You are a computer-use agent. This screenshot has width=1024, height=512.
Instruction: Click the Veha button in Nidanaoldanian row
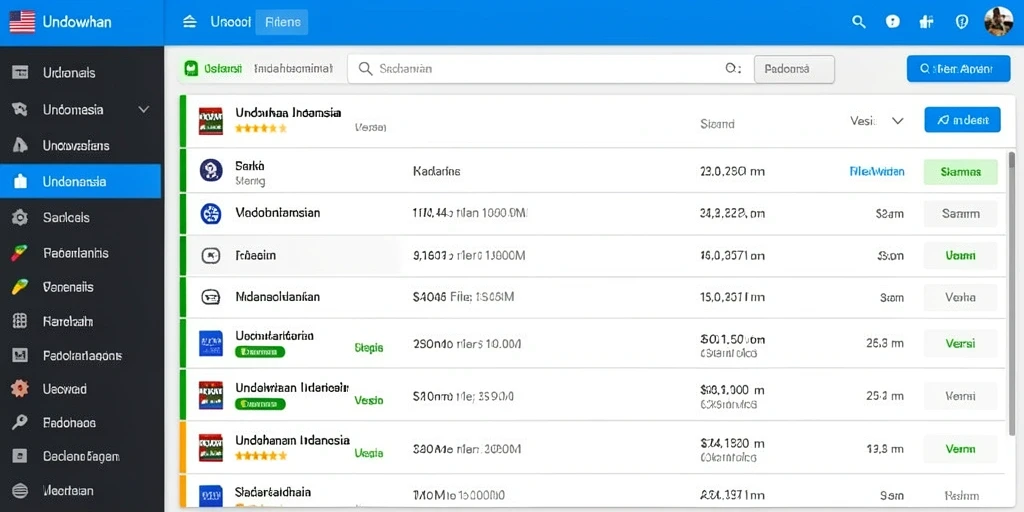point(961,297)
